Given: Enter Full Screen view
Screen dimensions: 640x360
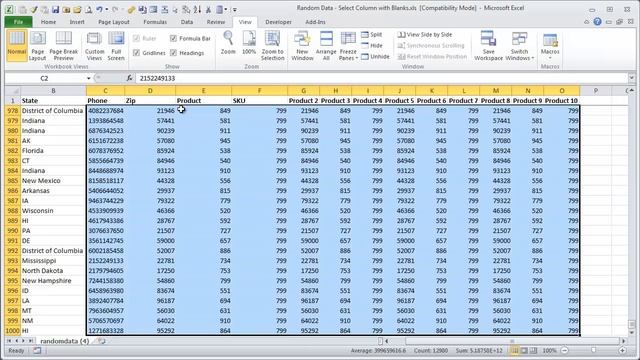Looking at the screenshot, I should (x=116, y=45).
